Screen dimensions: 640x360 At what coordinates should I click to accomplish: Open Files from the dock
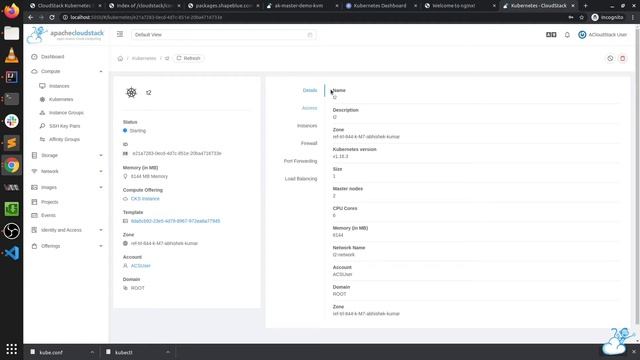point(11,33)
